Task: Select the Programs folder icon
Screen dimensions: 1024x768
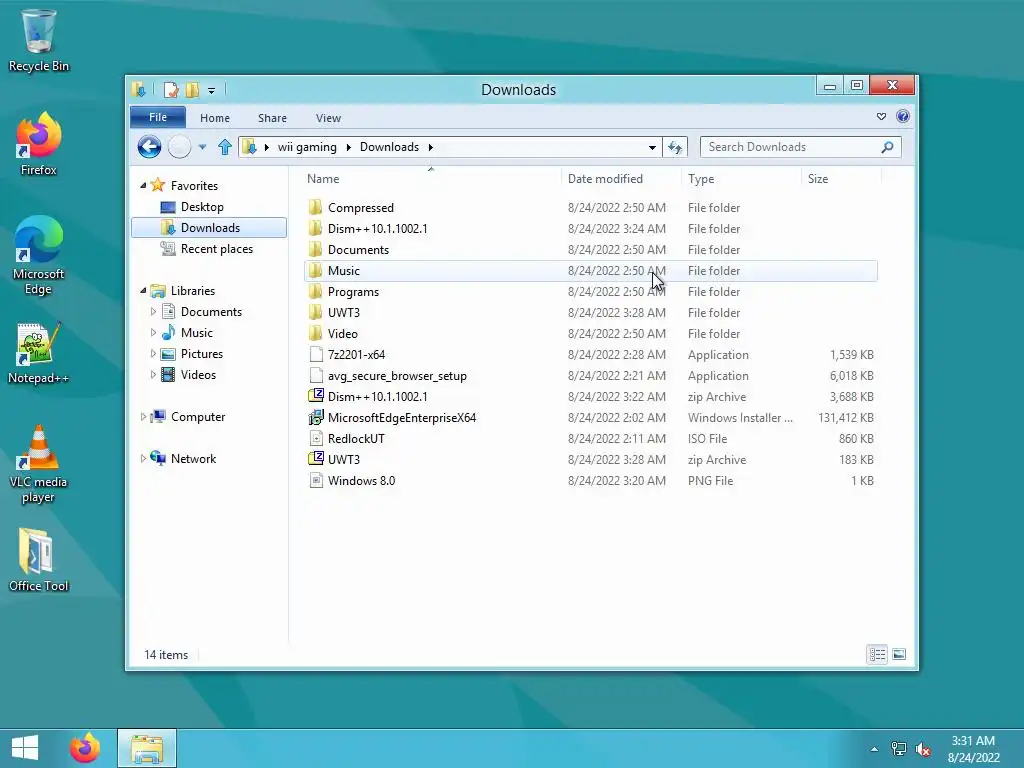Action: 315,291
